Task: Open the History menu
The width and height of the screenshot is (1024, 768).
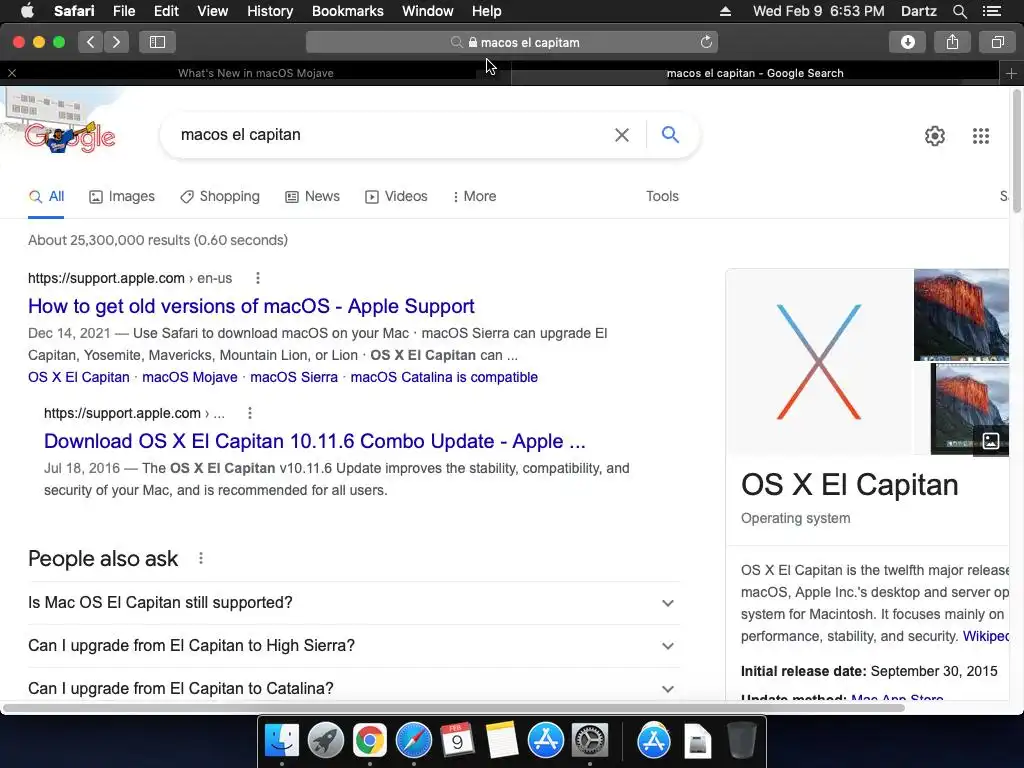Action: [270, 11]
